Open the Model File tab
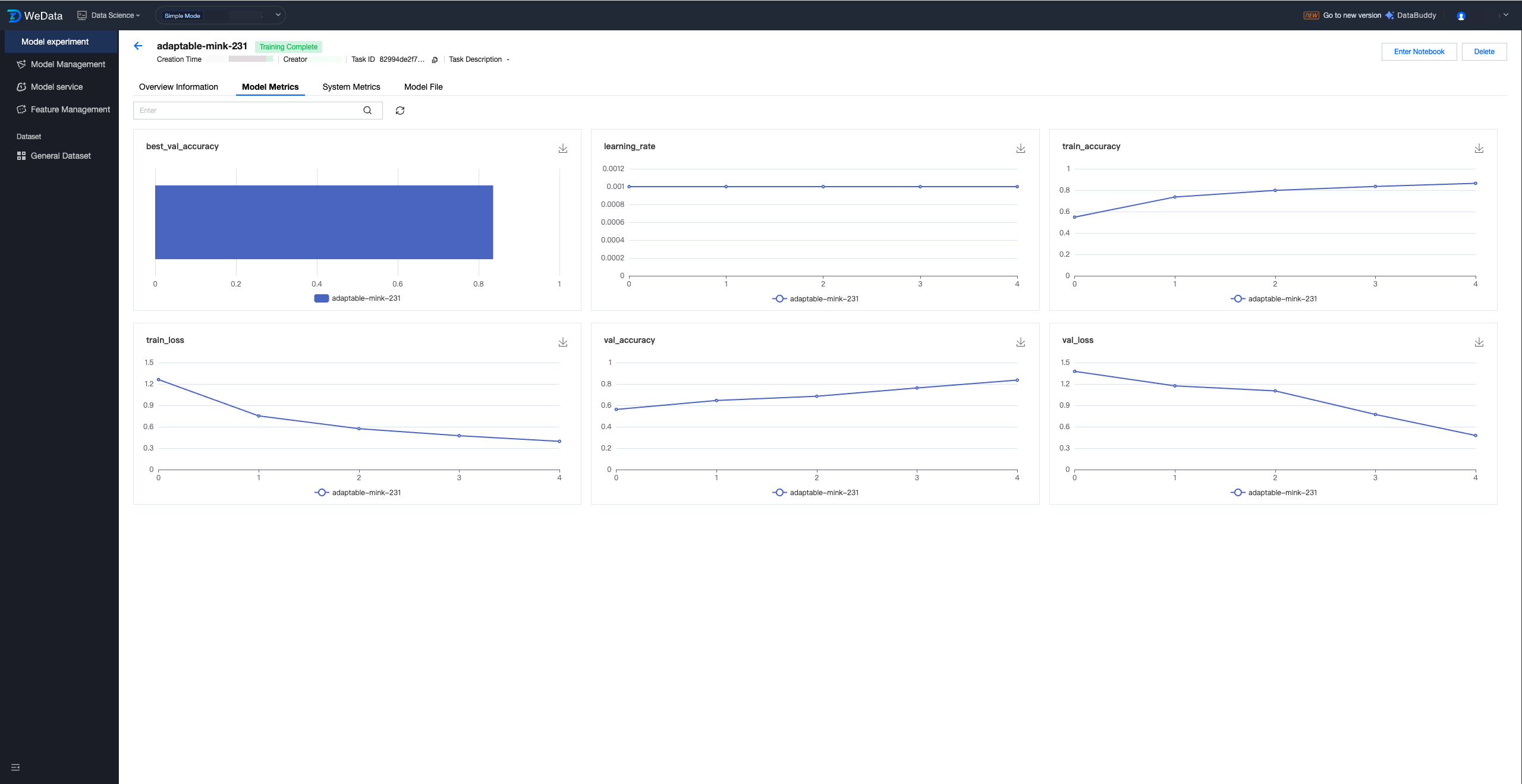 423,87
